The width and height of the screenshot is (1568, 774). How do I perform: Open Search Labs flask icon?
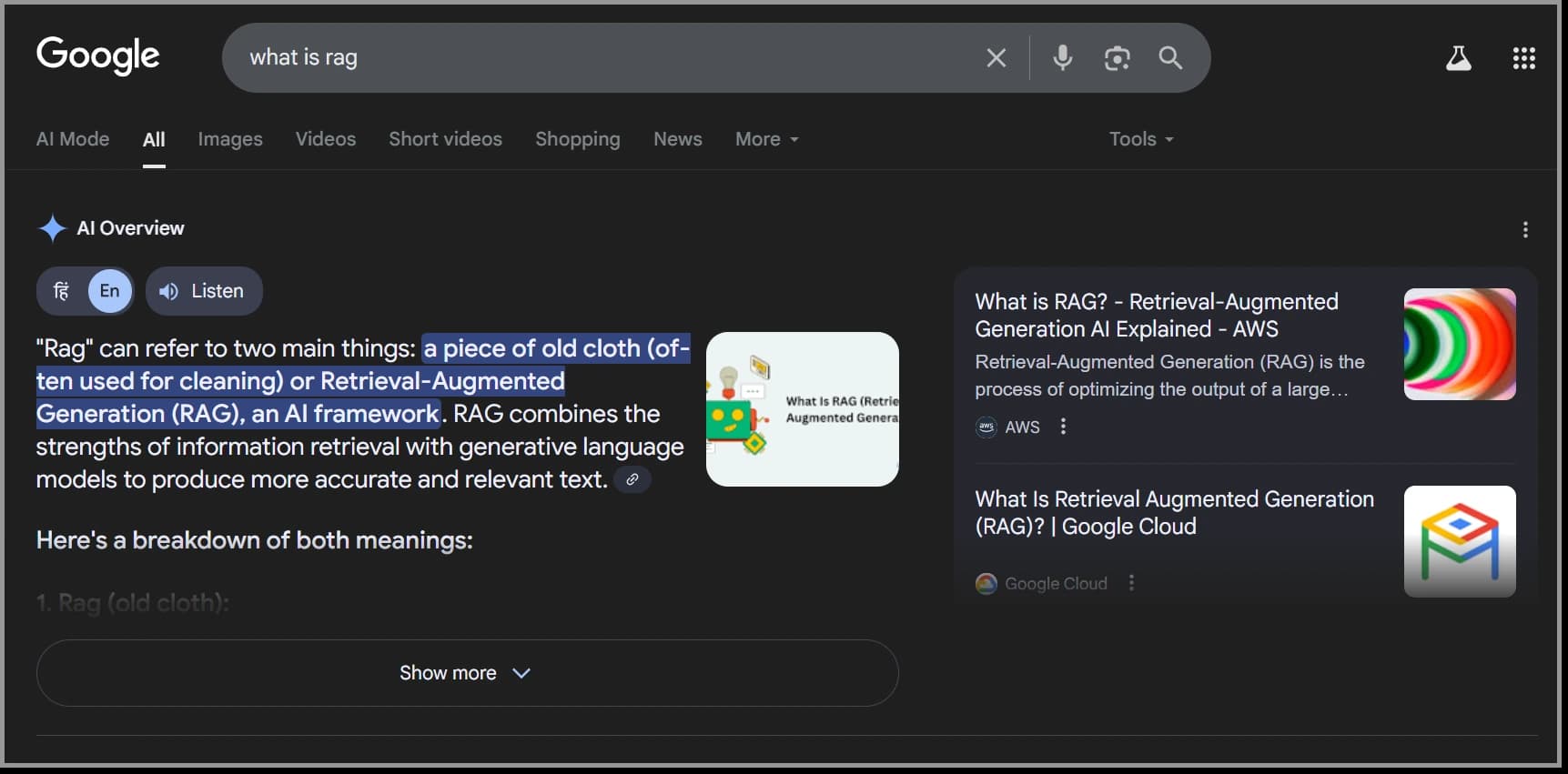[x=1459, y=58]
